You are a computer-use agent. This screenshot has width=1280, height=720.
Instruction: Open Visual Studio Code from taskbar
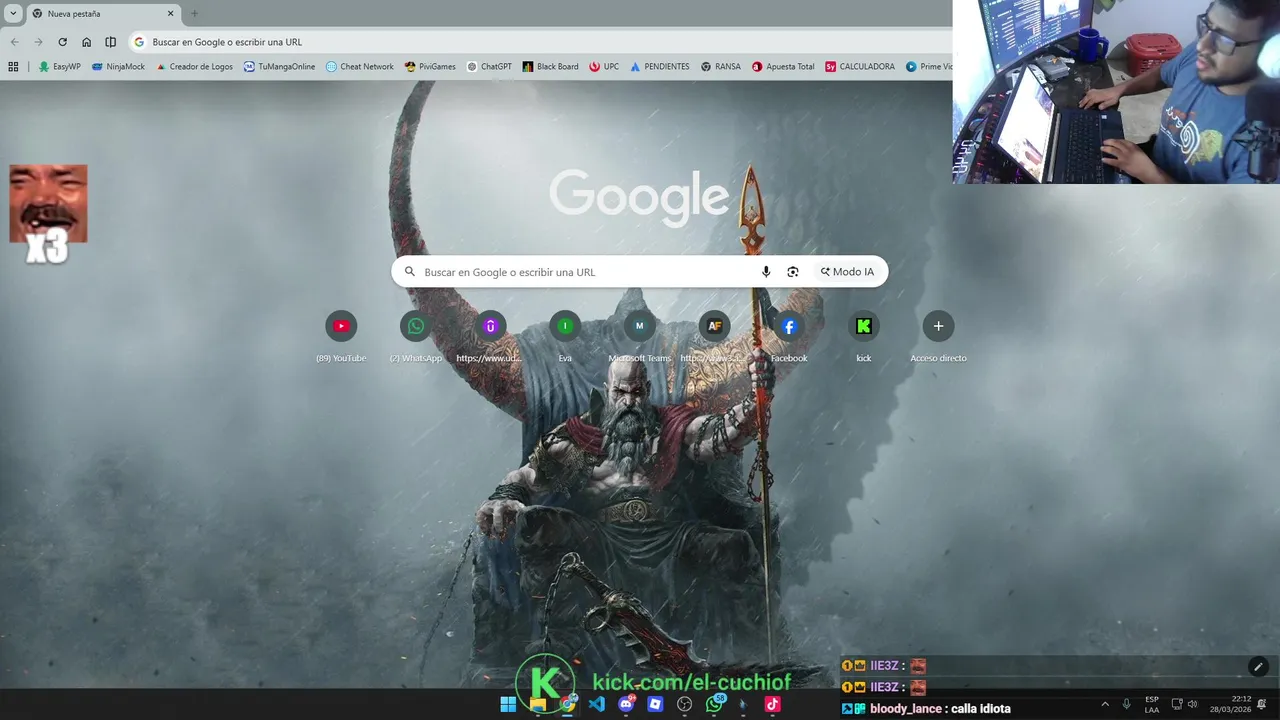597,704
